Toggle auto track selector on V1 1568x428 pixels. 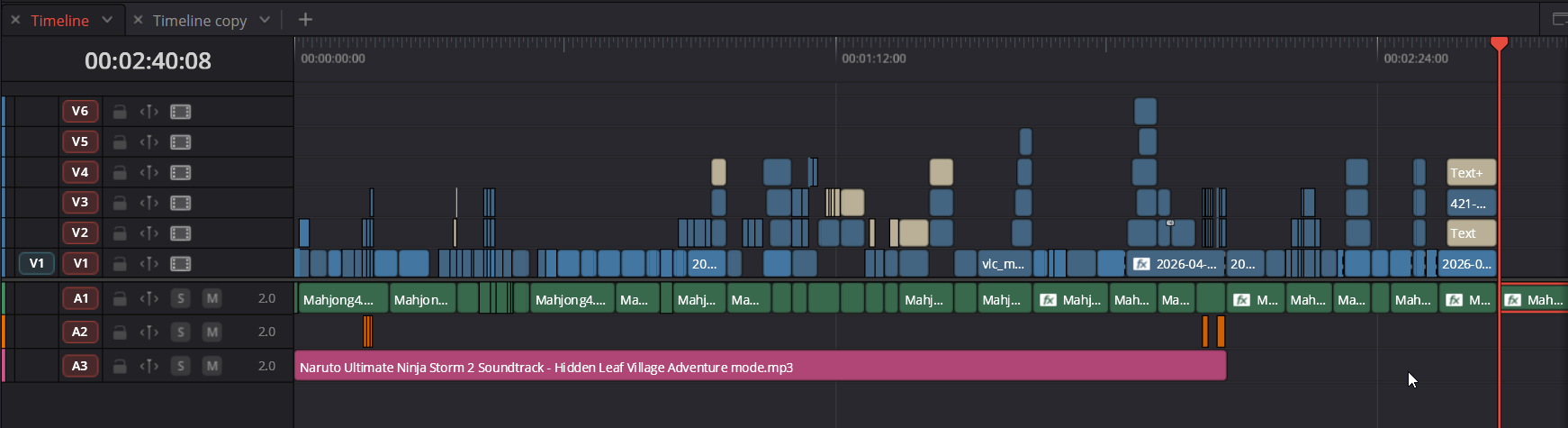tap(149, 264)
